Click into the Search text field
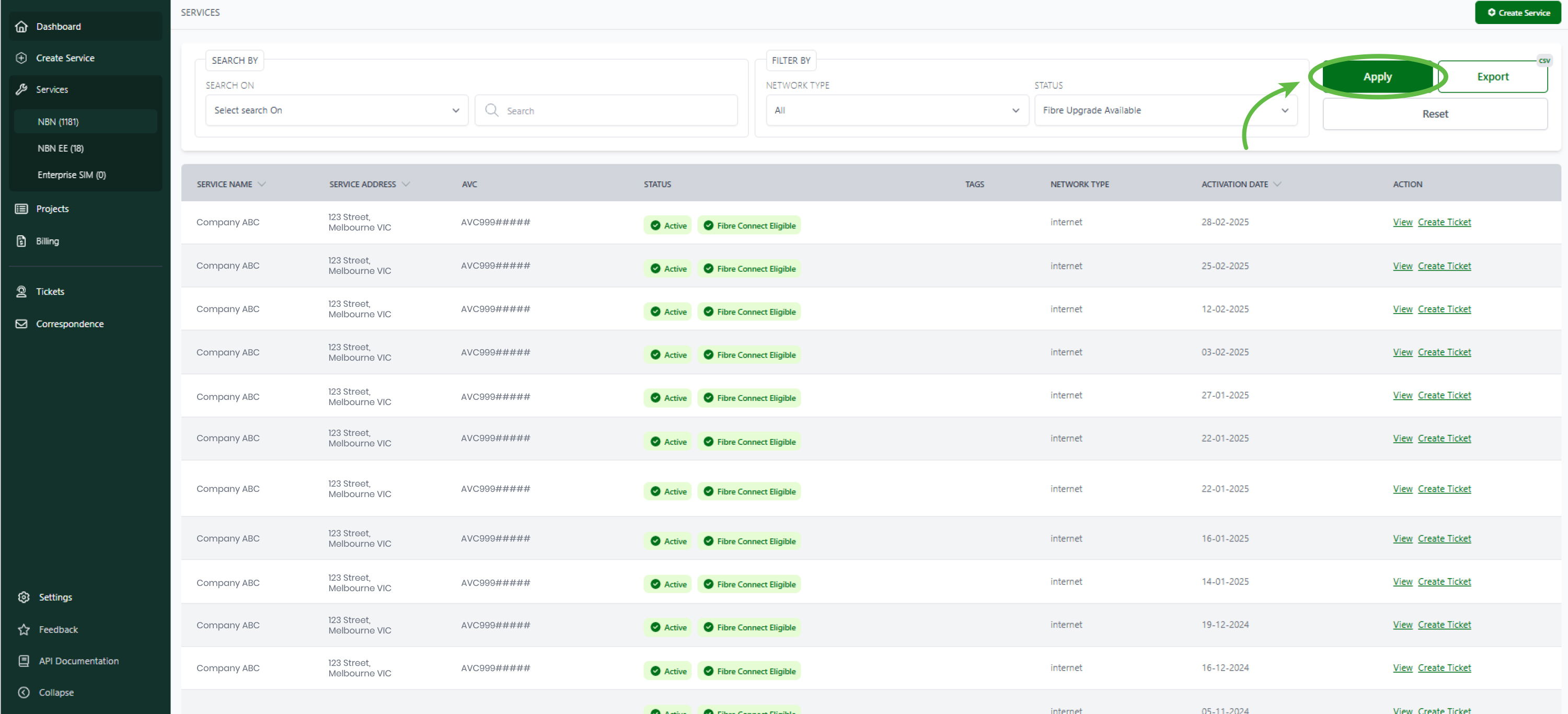This screenshot has width=1568, height=714. coord(615,111)
